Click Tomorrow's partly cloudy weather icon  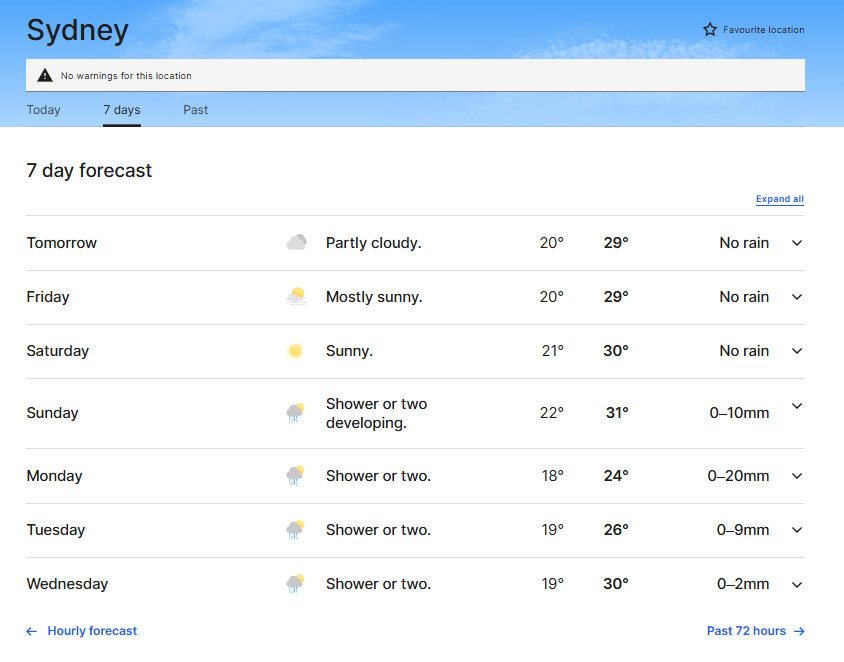(296, 243)
